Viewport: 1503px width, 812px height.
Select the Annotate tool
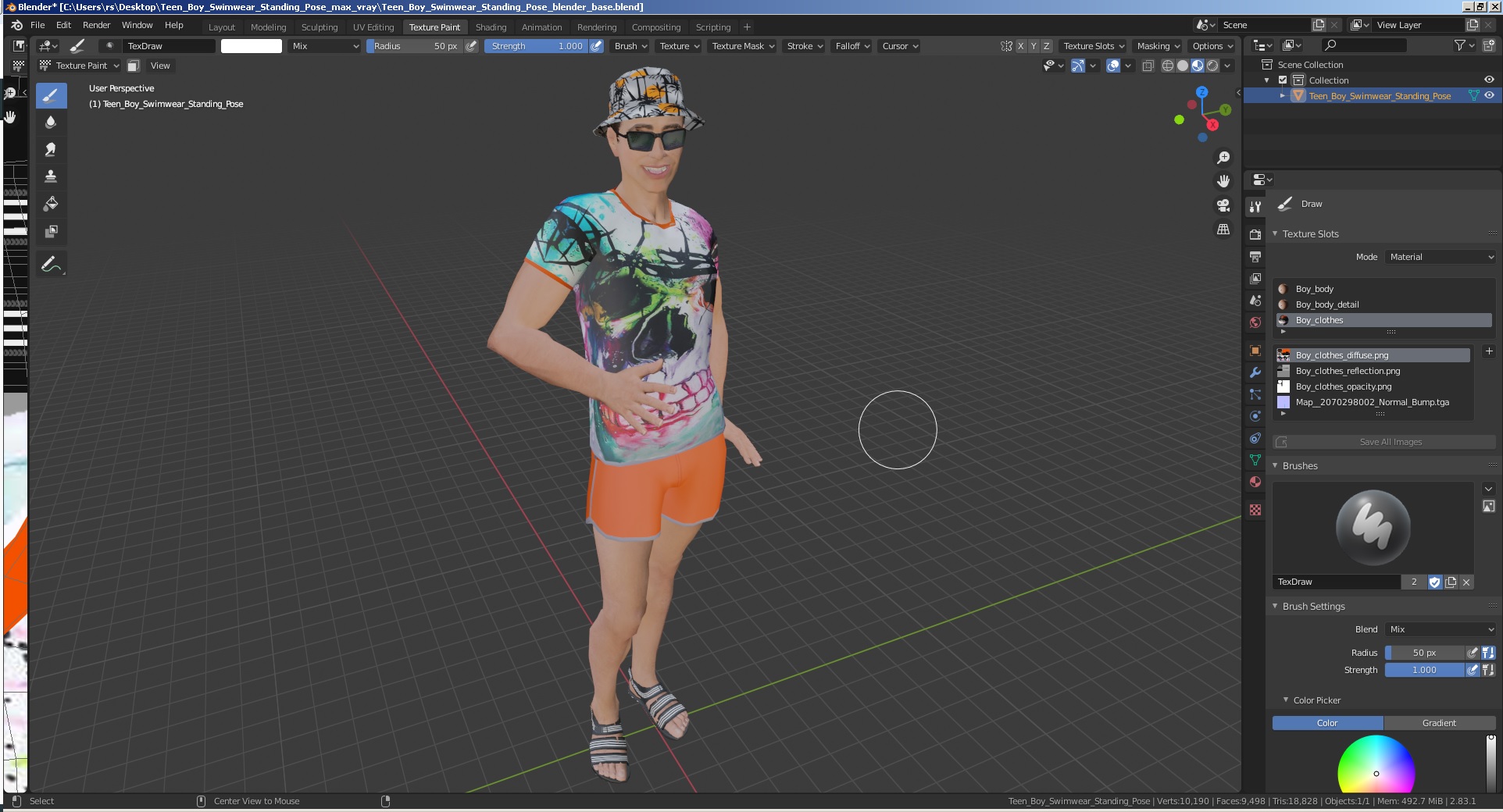coord(51,265)
